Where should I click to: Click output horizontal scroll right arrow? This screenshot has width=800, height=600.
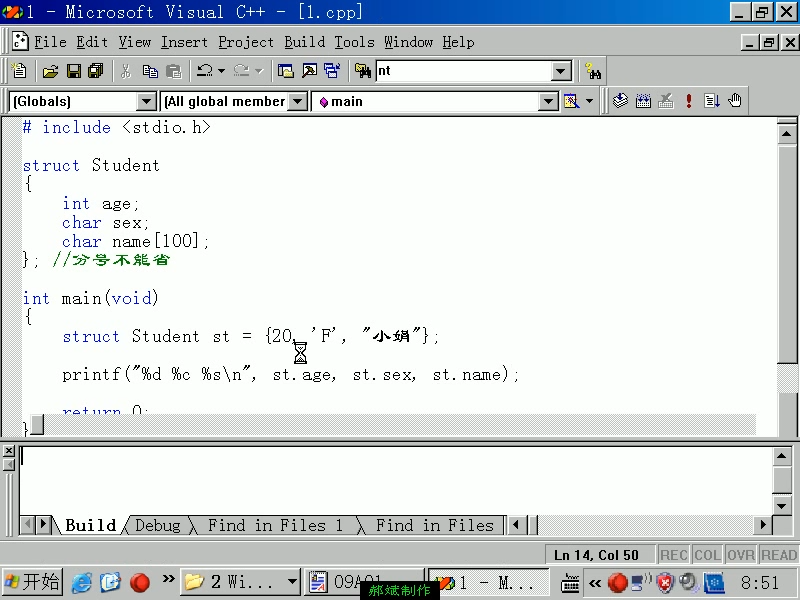tap(763, 524)
